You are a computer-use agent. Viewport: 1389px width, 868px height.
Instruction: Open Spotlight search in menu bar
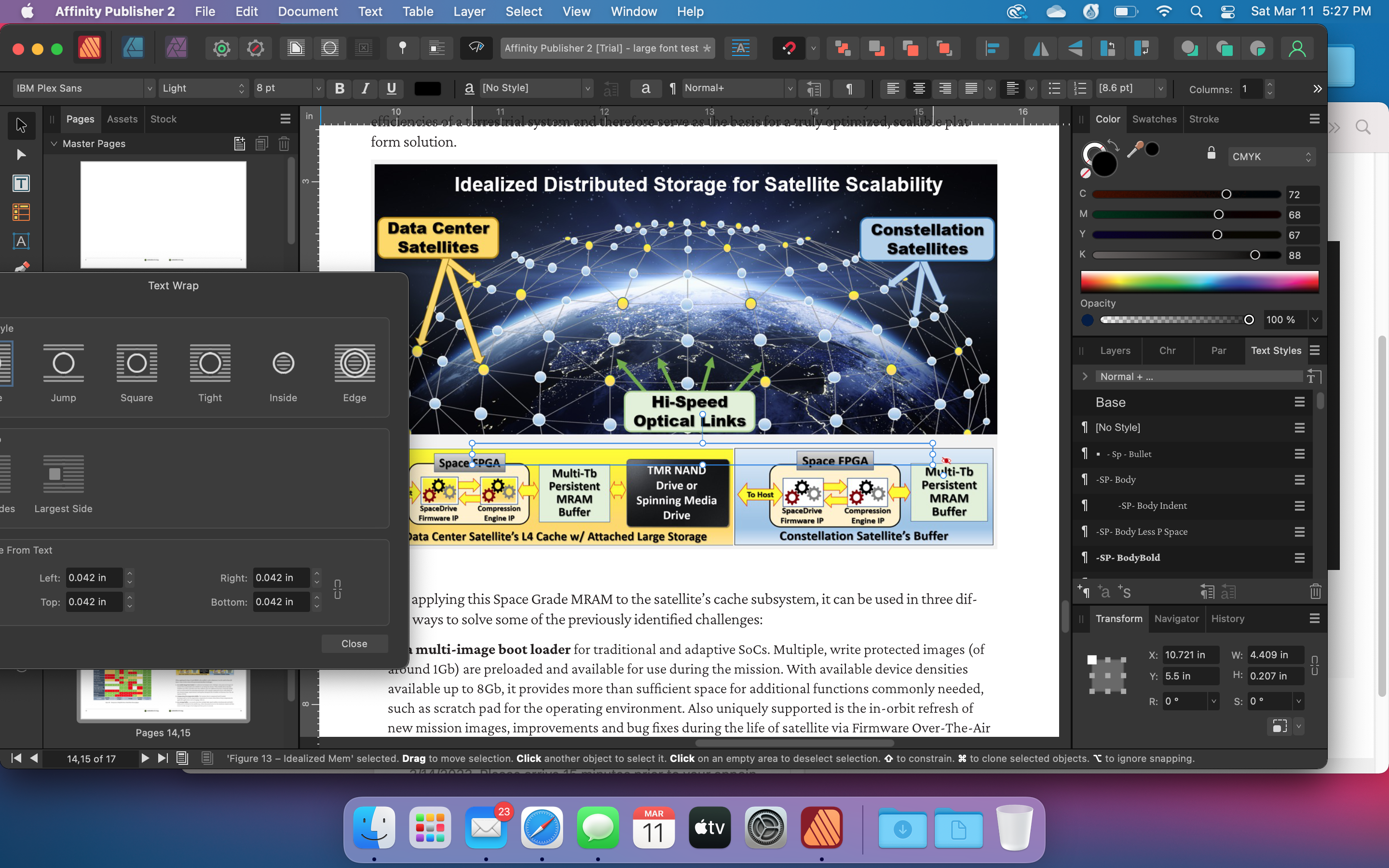(1196, 12)
